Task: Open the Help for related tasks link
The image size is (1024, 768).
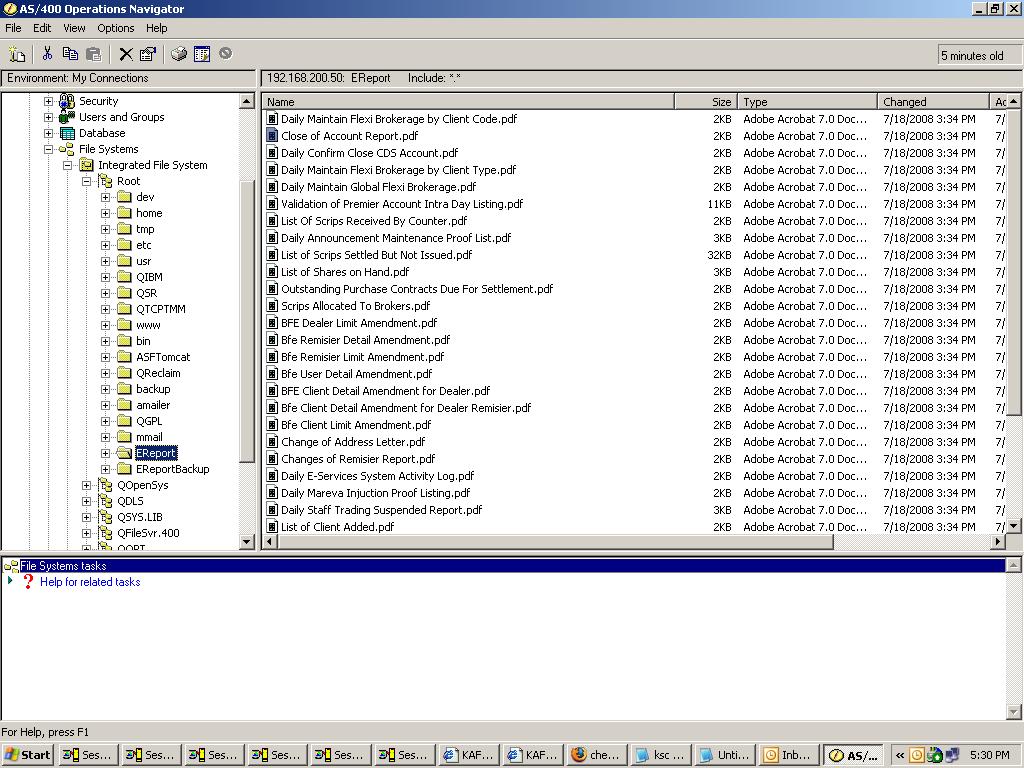Action: pos(90,582)
